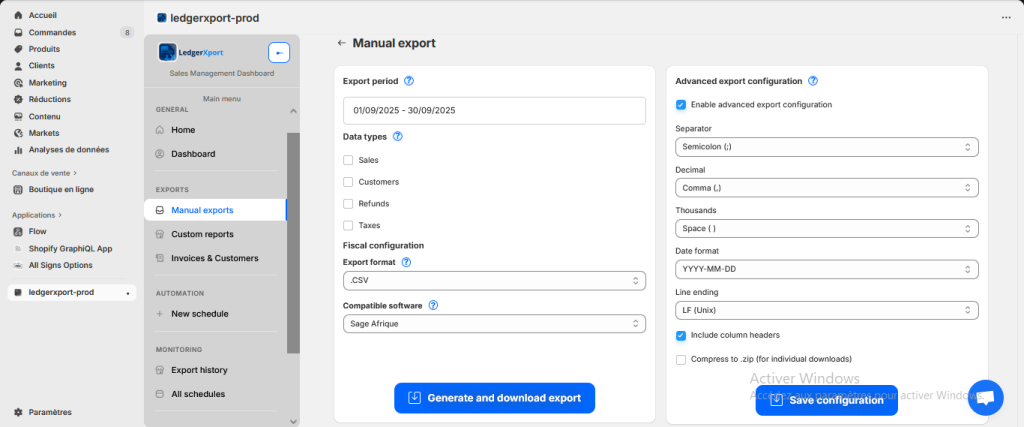
Task: Go to Custom reports in sidebar
Action: pos(202,234)
